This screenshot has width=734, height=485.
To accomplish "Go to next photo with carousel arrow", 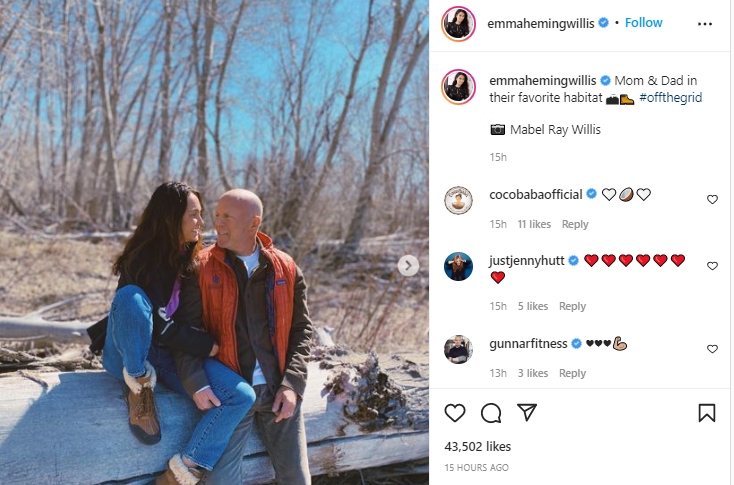I will (408, 266).
